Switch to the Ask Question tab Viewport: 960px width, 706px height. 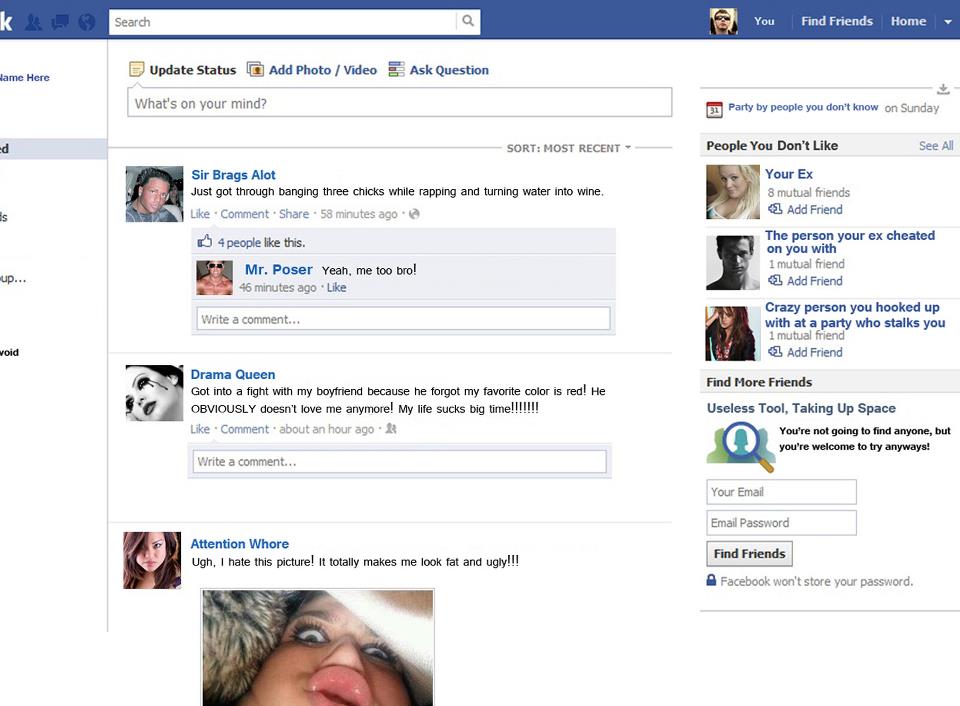point(438,70)
